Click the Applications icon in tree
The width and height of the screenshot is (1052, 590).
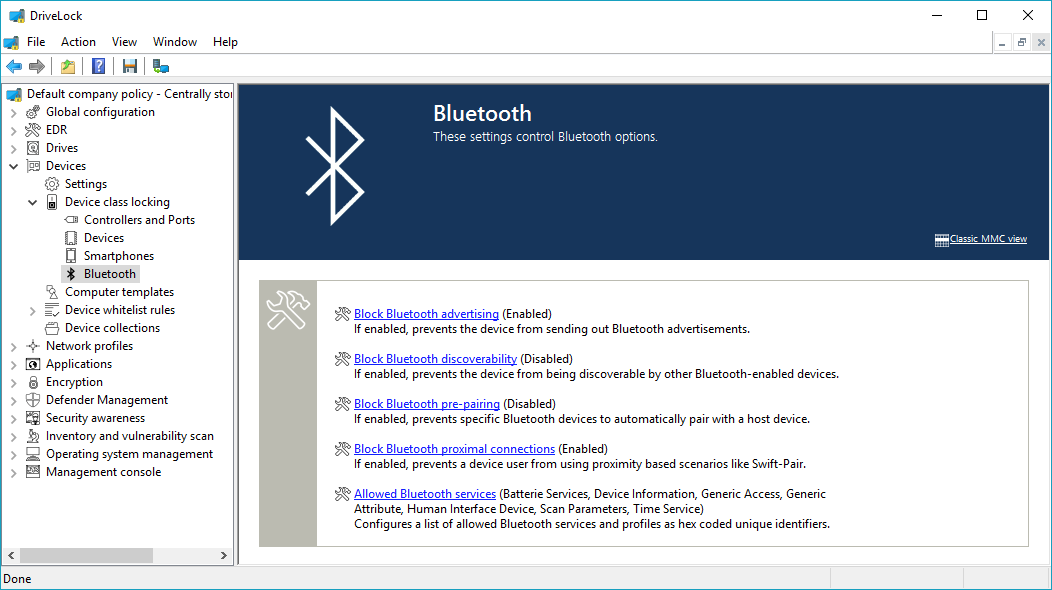pyautogui.click(x=33, y=364)
